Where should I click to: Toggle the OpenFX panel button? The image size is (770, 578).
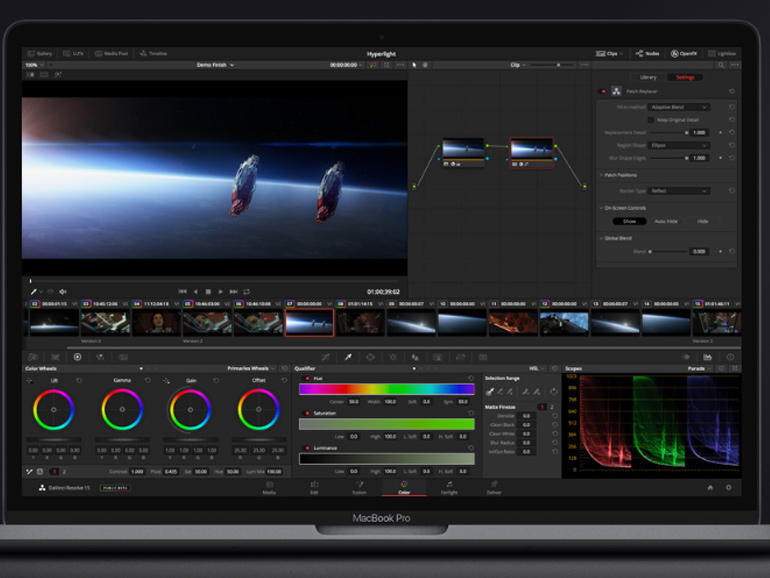[x=684, y=54]
